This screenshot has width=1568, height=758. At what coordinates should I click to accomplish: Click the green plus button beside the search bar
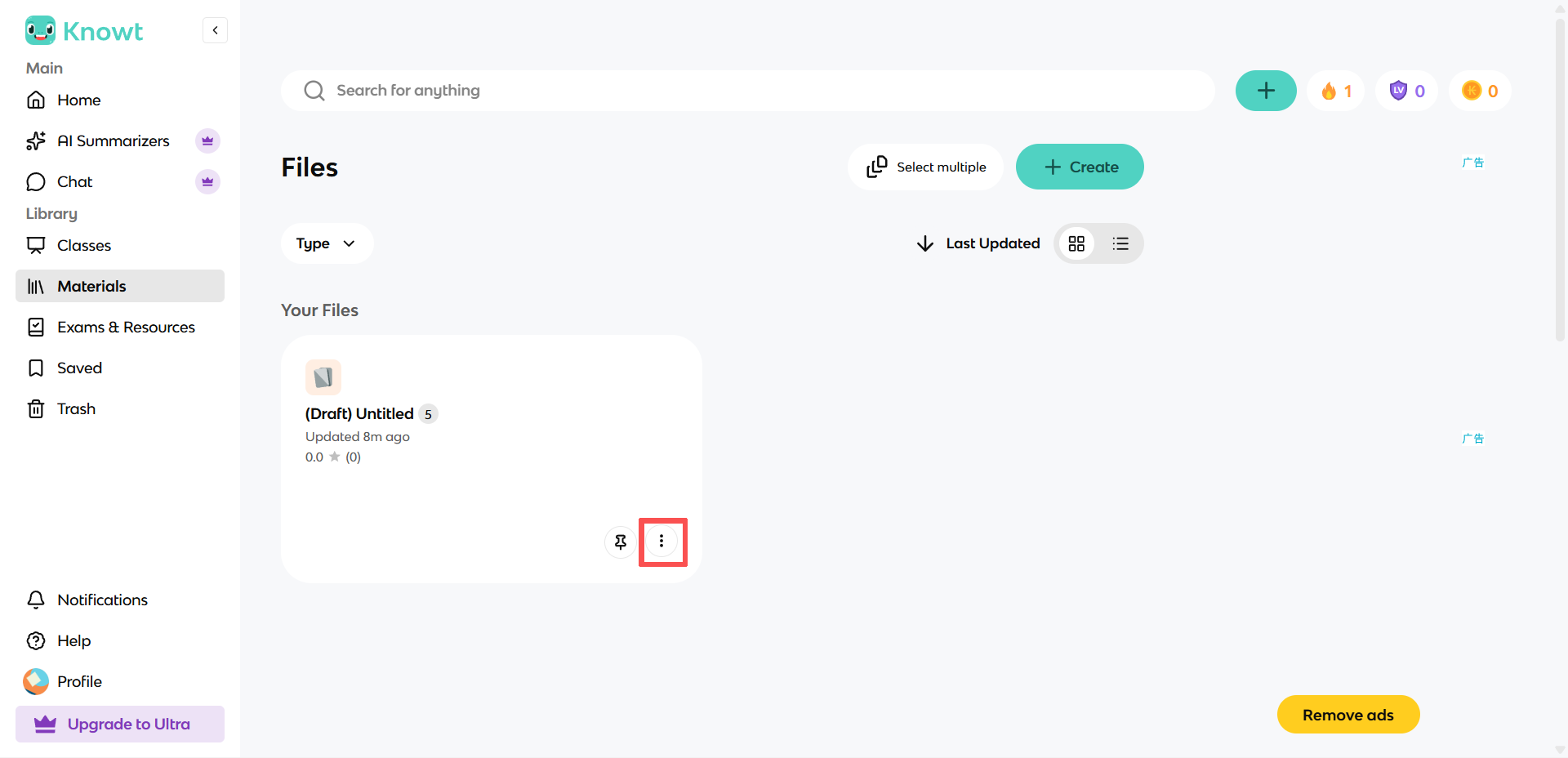pos(1266,91)
